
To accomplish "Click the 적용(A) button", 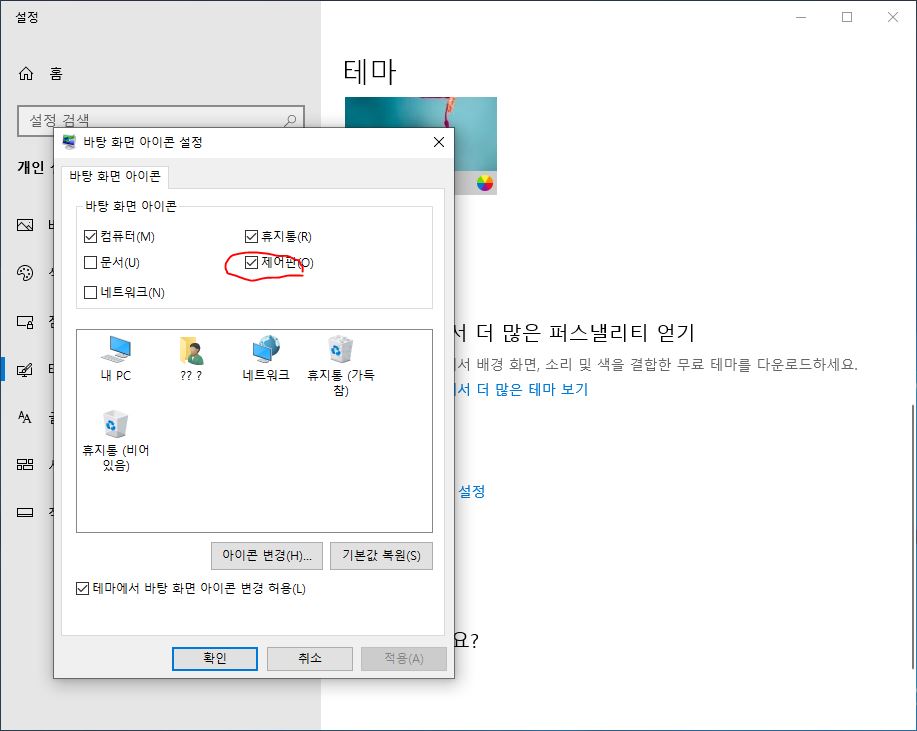I will (404, 658).
